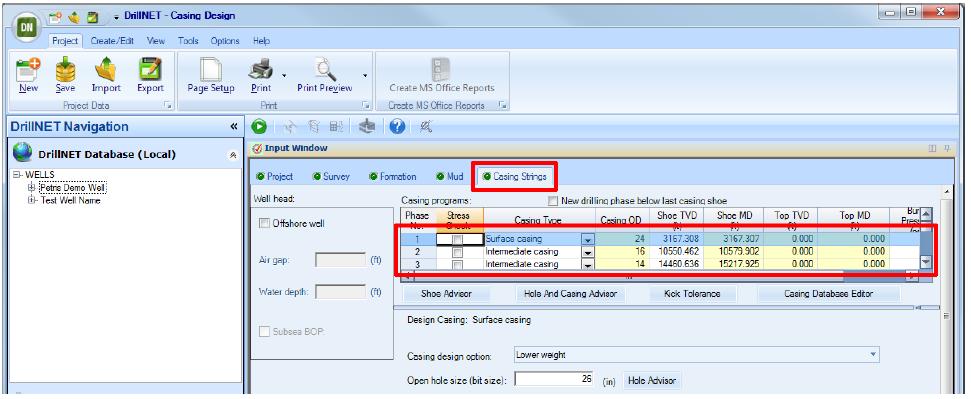
Task: Click the blue Help question icon
Action: [x=398, y=126]
